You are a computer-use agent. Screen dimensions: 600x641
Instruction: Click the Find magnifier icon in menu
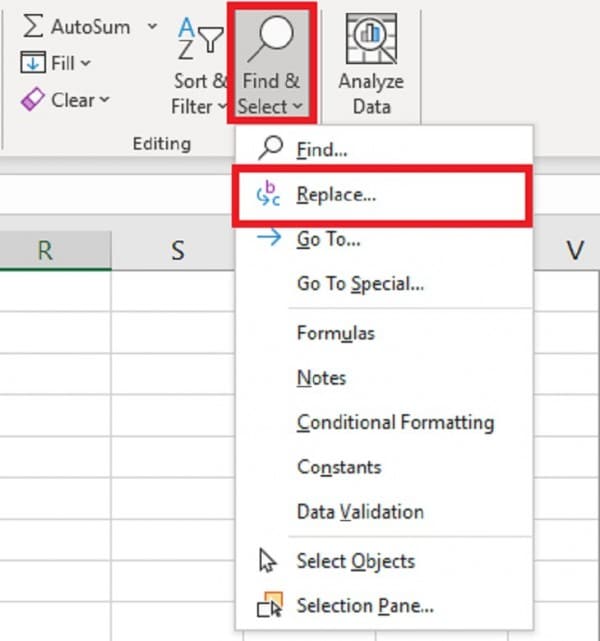coord(270,148)
